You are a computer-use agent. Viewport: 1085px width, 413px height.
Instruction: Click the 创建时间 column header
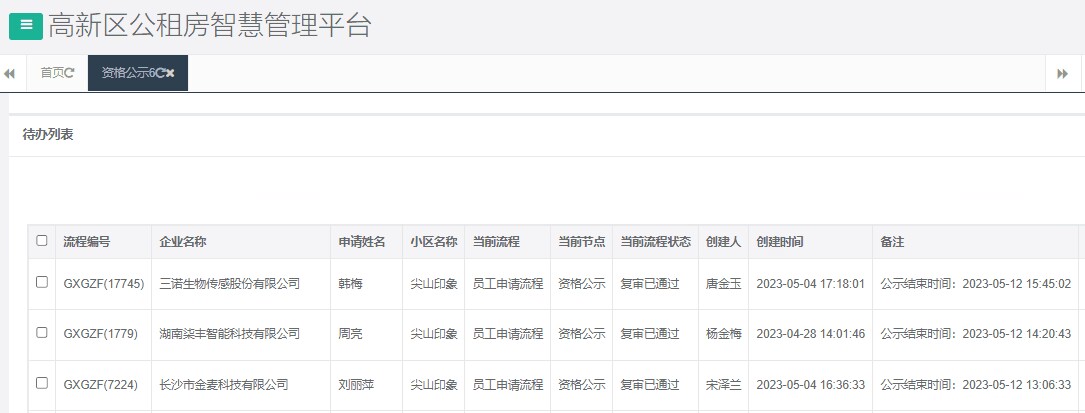pos(780,242)
